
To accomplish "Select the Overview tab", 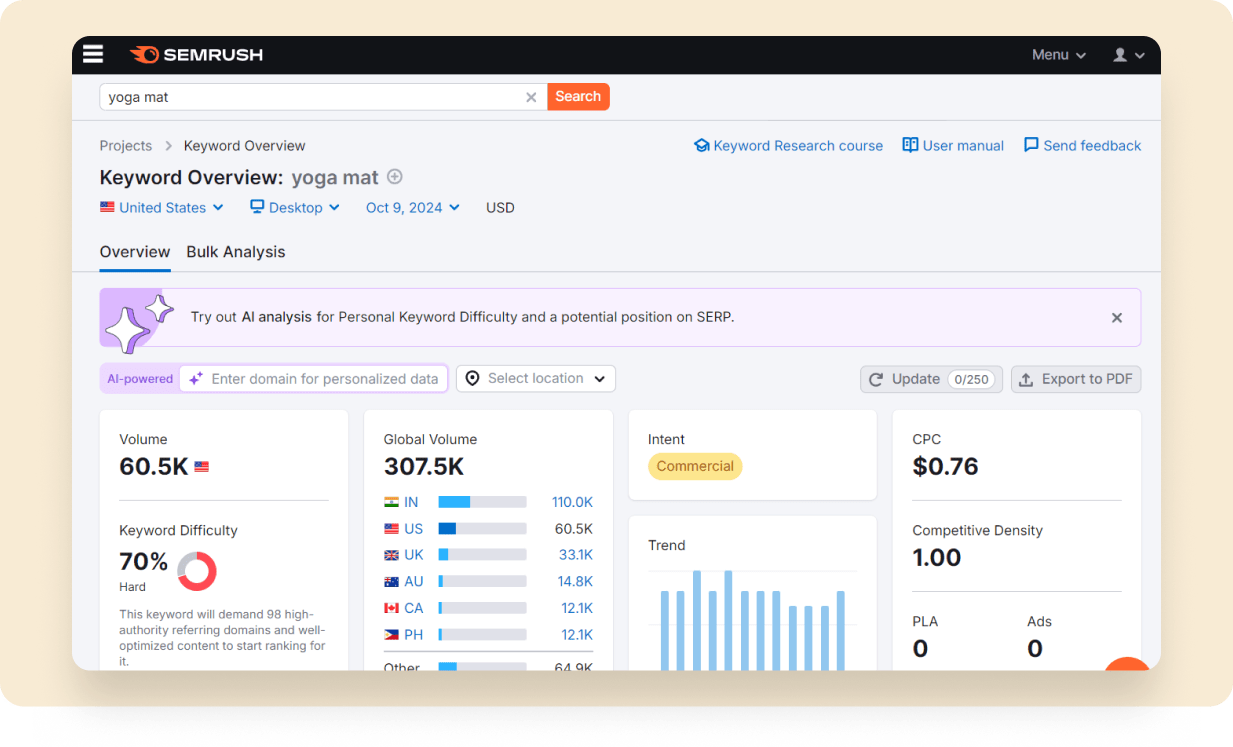I will [135, 252].
